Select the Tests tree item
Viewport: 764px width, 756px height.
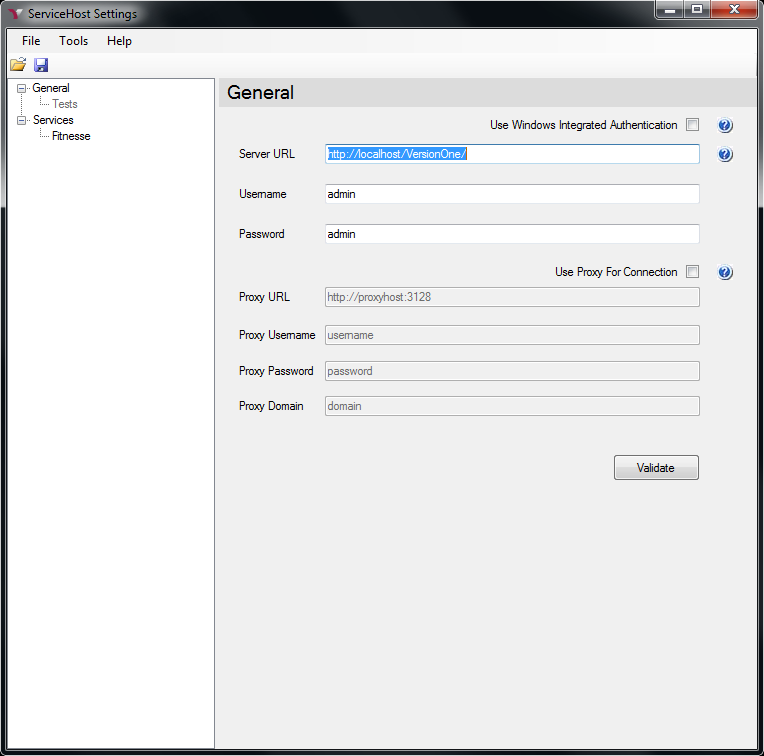(x=65, y=104)
